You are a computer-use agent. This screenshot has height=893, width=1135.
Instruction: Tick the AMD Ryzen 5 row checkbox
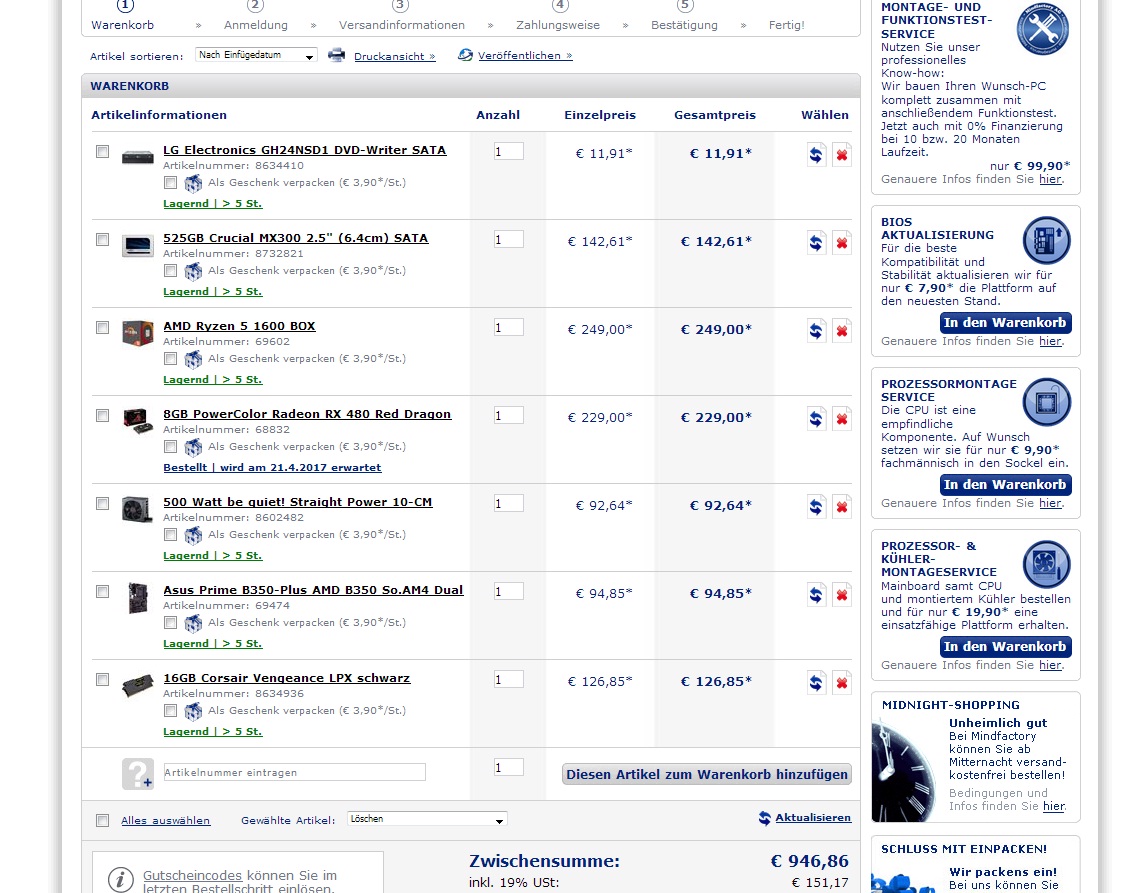click(103, 327)
